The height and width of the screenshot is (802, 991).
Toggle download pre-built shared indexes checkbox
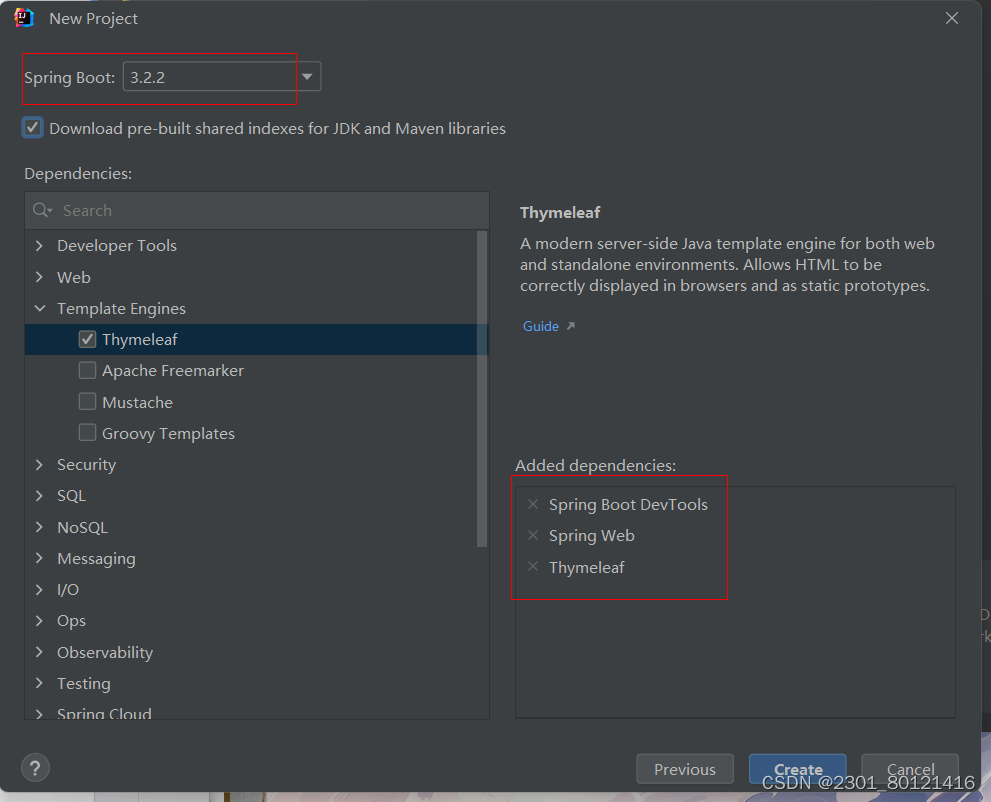coord(32,128)
